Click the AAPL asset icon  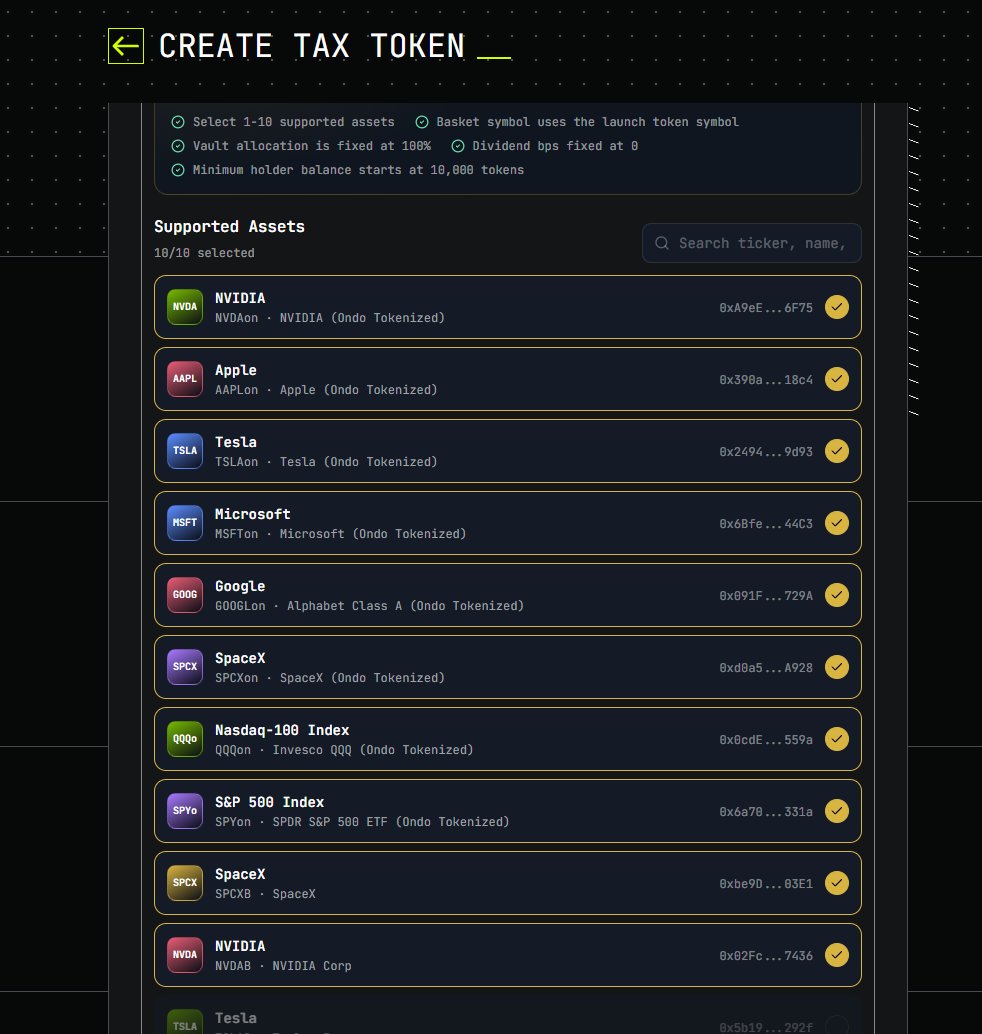[185, 379]
